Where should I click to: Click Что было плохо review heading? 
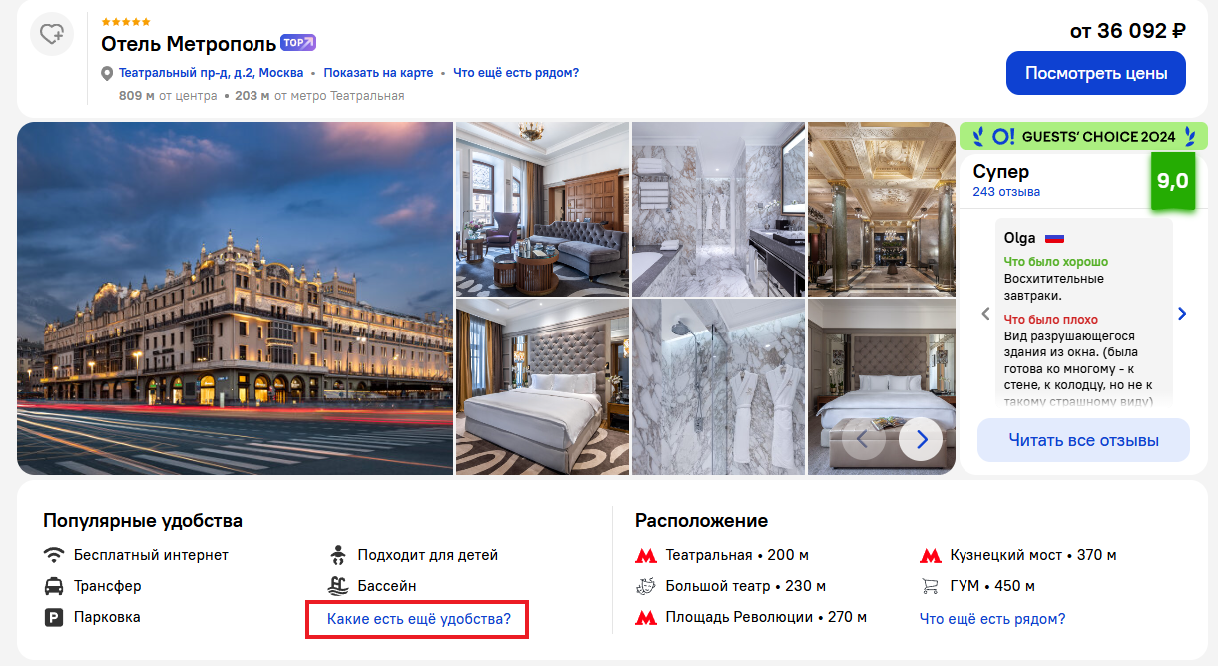(x=1051, y=320)
